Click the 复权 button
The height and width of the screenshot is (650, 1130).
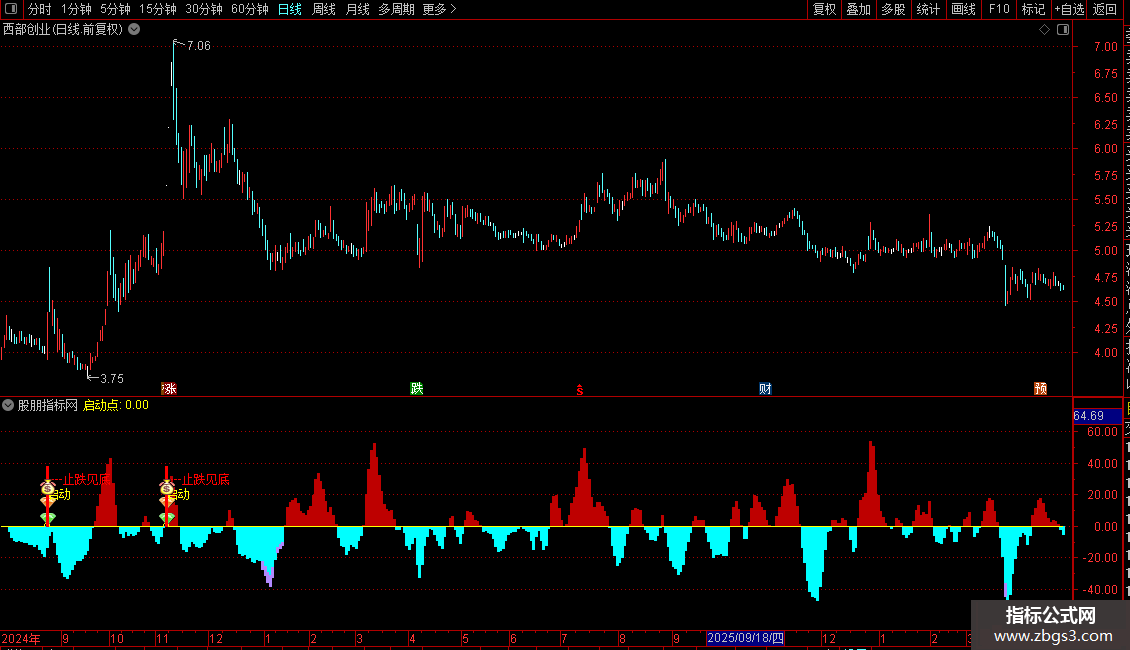click(x=824, y=9)
